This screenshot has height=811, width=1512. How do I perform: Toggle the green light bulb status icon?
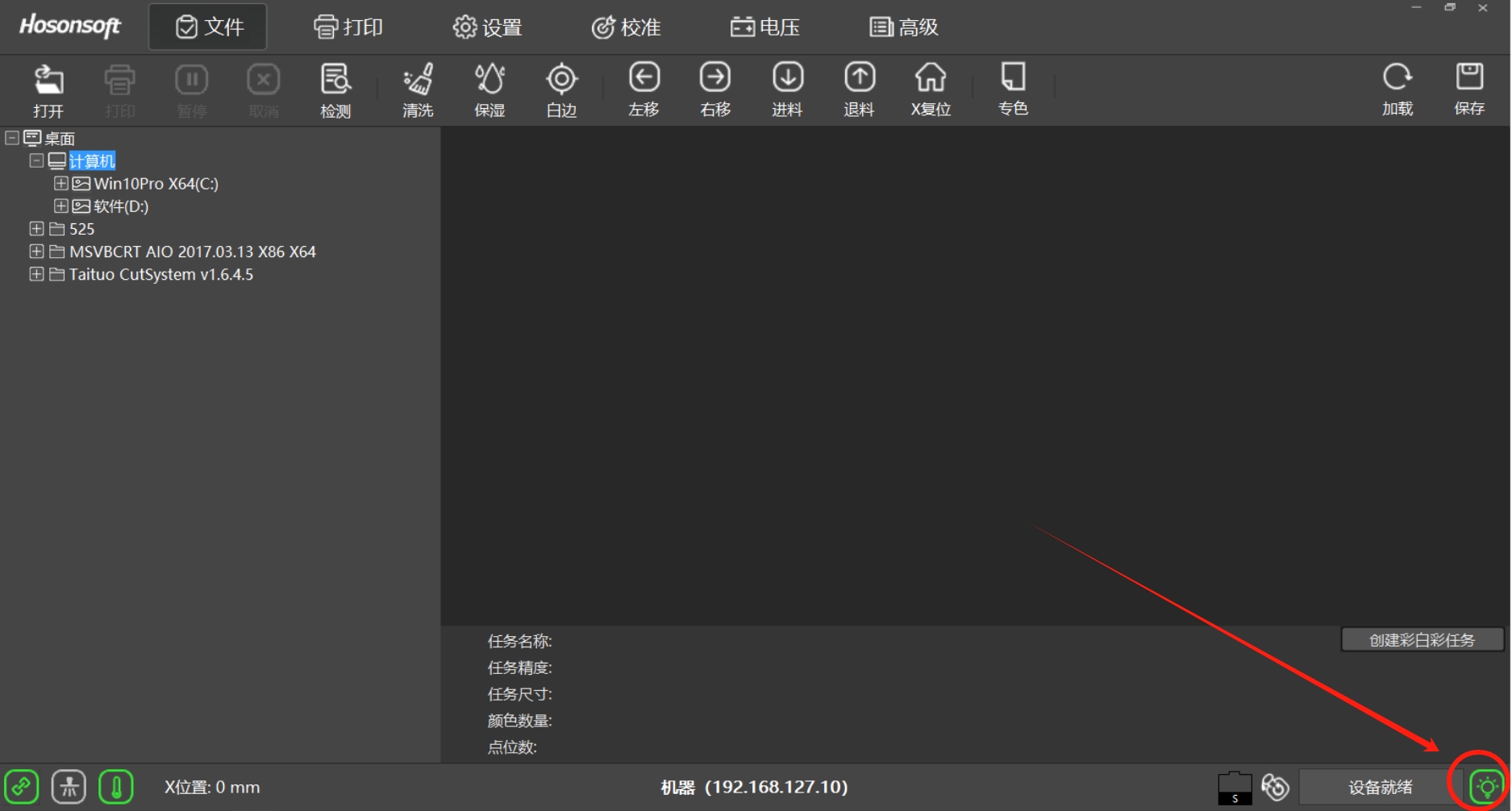click(x=1486, y=787)
